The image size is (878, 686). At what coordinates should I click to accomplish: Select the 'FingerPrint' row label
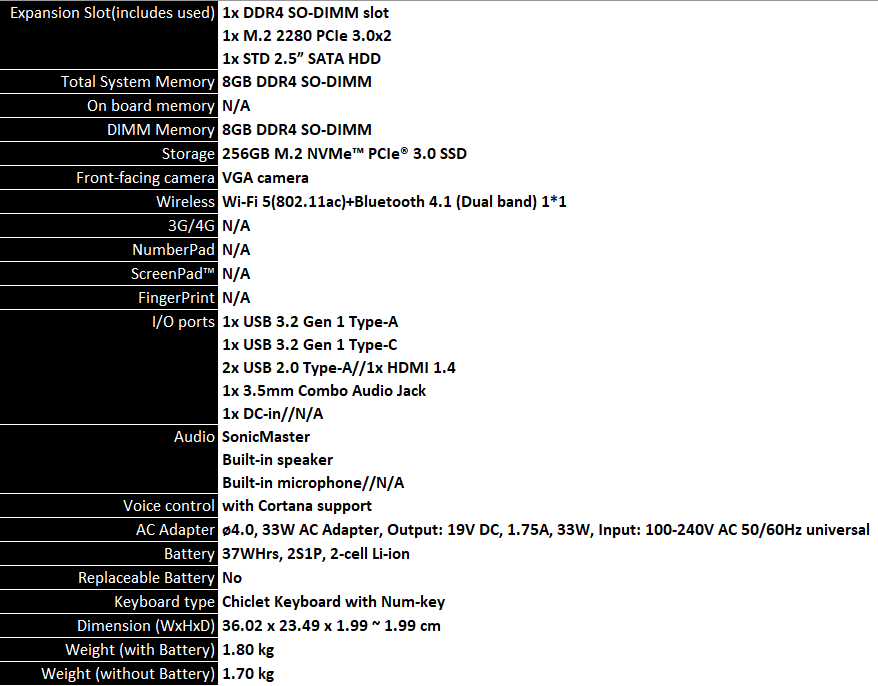[x=176, y=298]
